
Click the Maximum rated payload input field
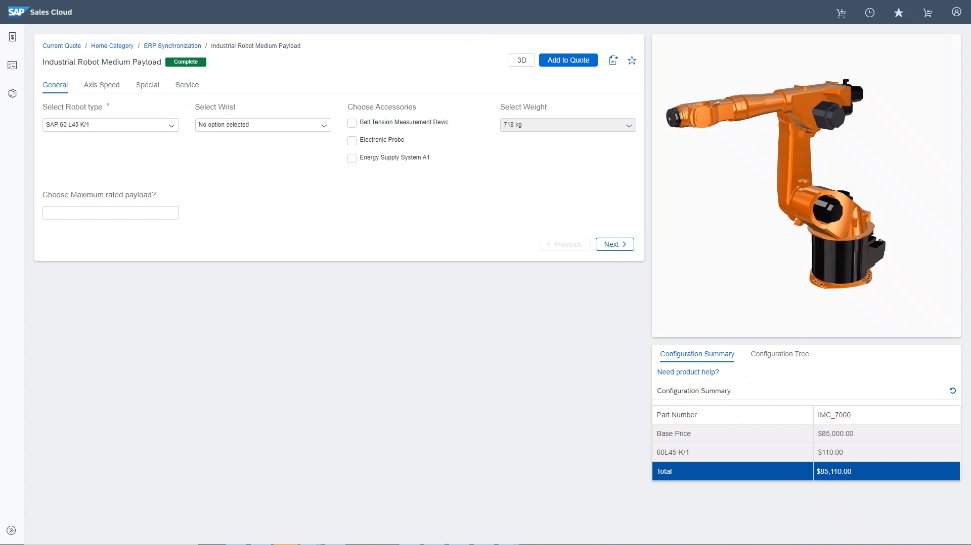(x=110, y=213)
